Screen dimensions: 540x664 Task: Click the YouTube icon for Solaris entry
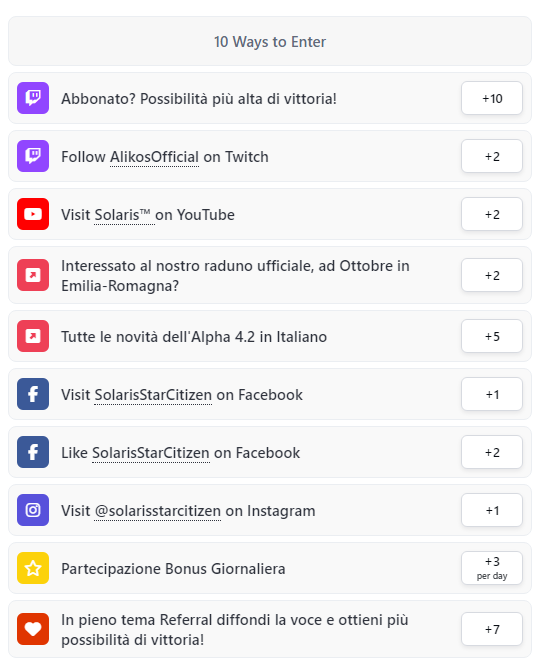pos(33,214)
